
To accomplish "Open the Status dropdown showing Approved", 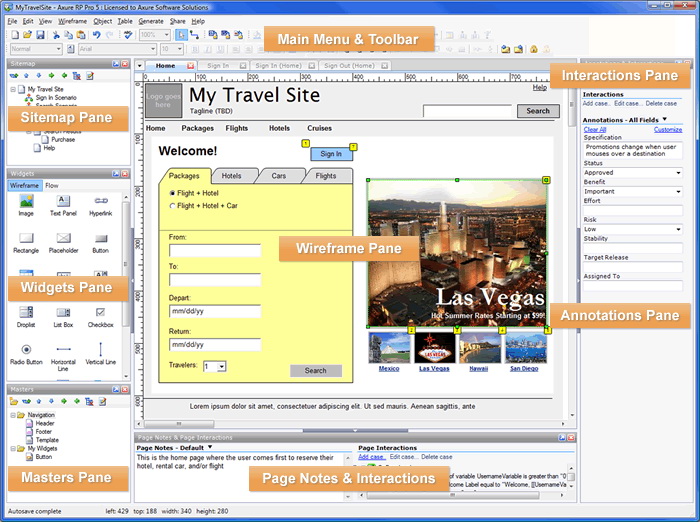I will pyautogui.click(x=633, y=173).
